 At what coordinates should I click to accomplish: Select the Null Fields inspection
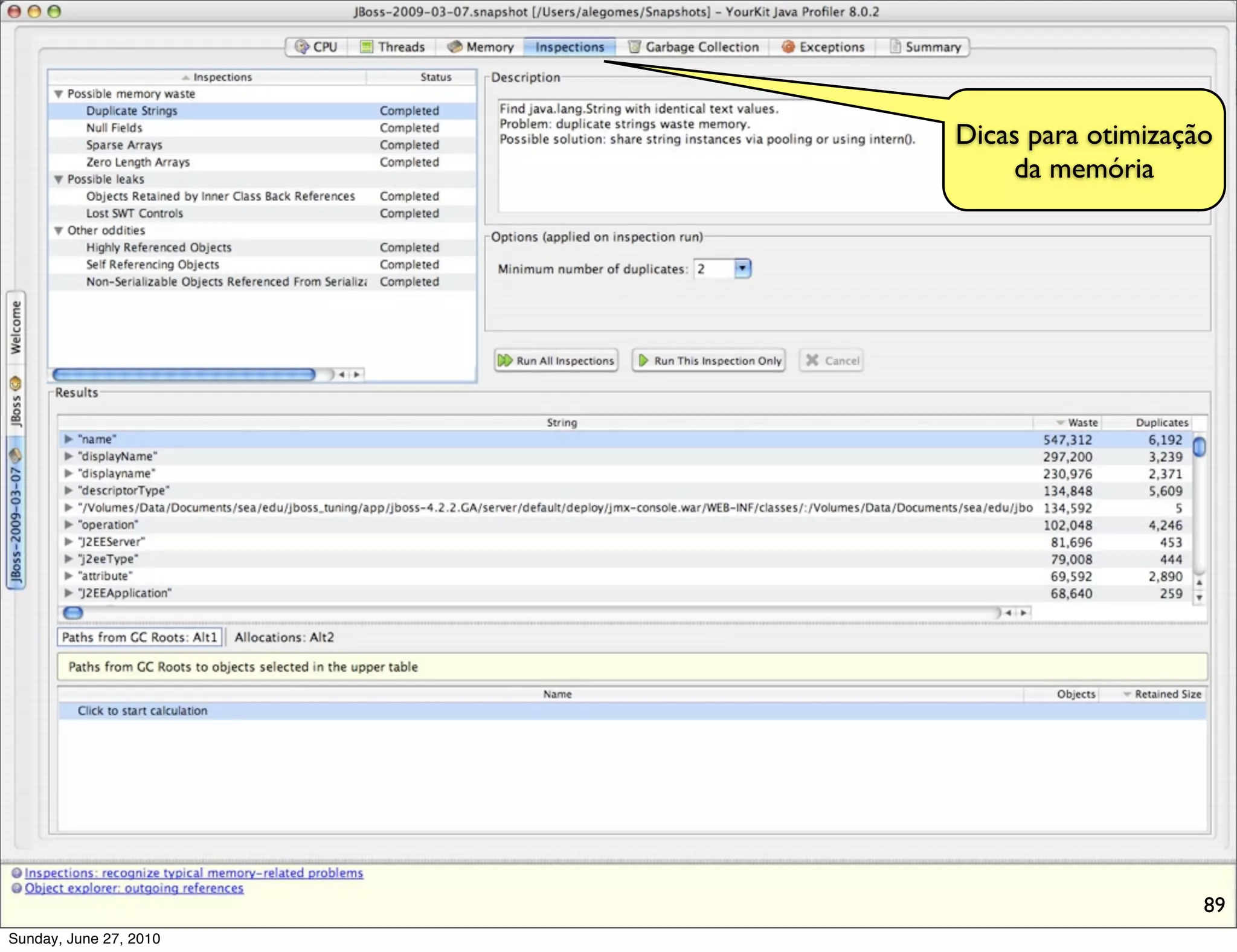click(x=114, y=128)
